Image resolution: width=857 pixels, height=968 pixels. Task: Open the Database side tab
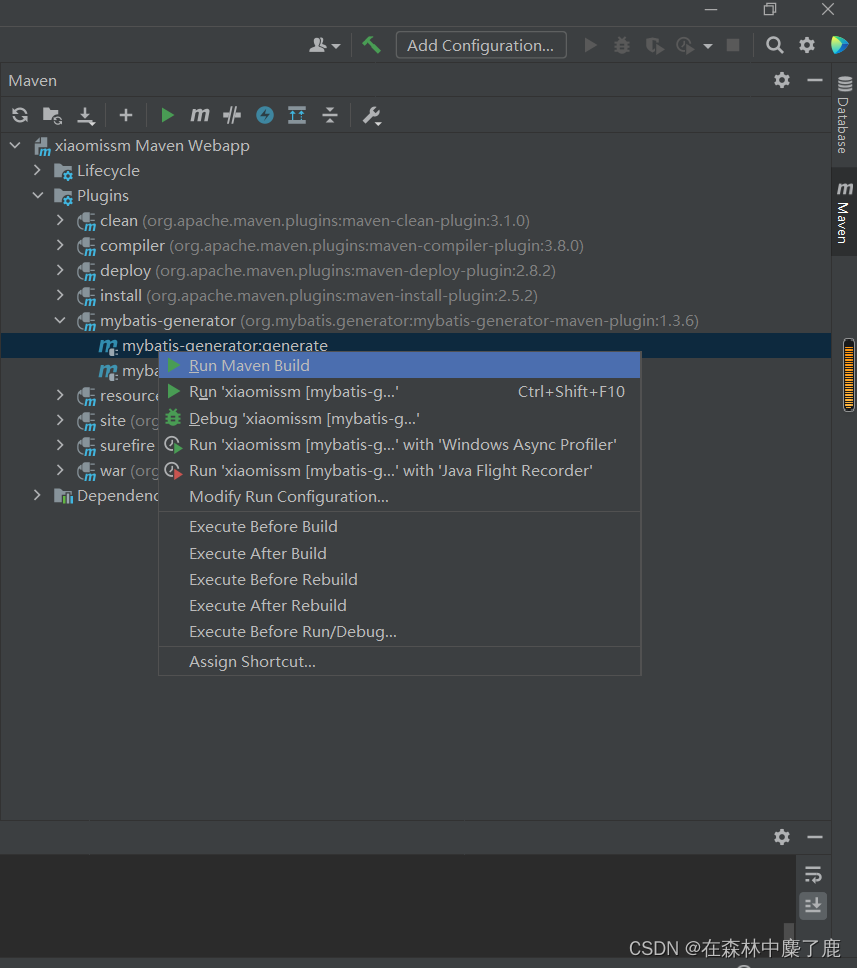[844, 115]
